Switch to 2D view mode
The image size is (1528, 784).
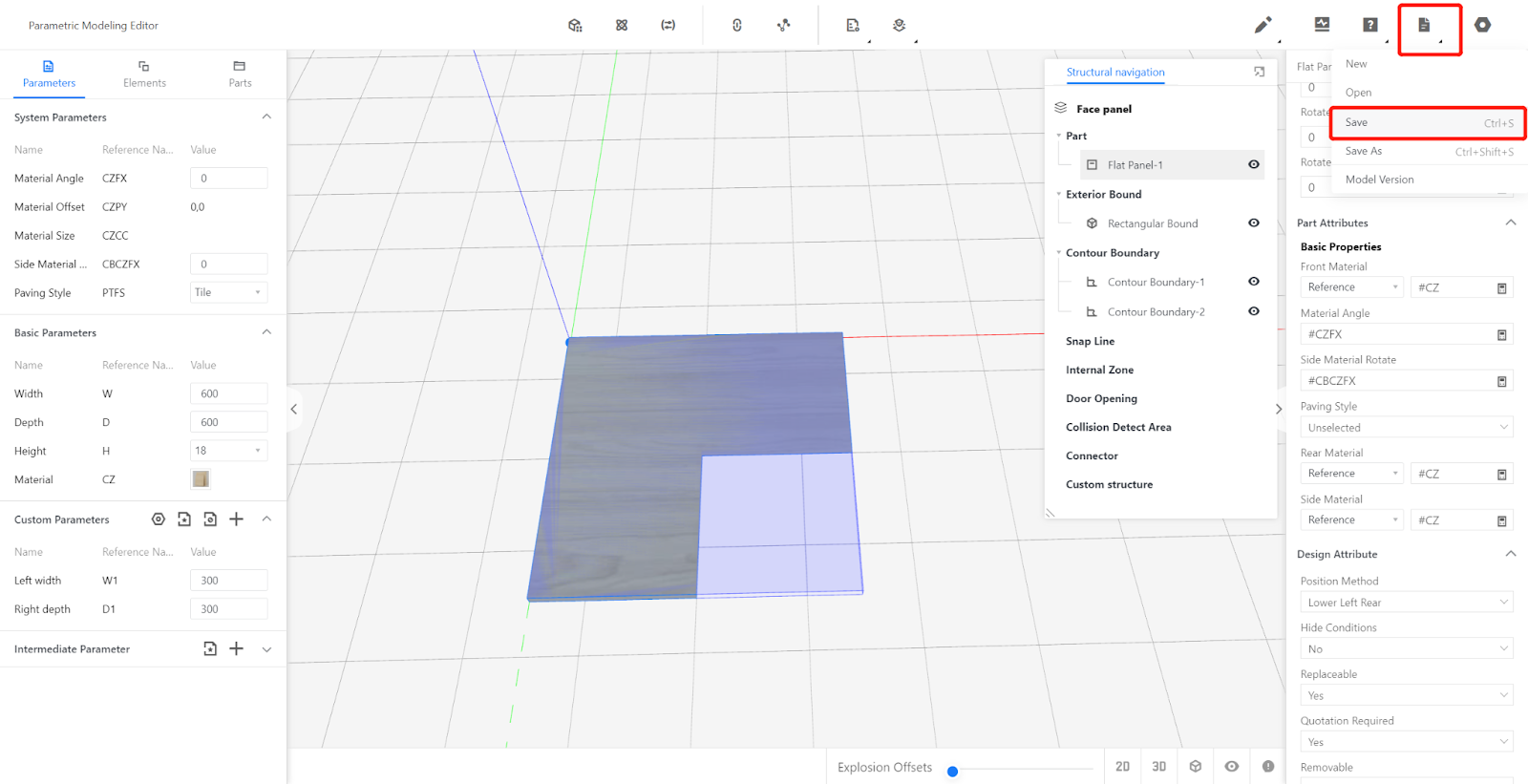[x=1123, y=767]
